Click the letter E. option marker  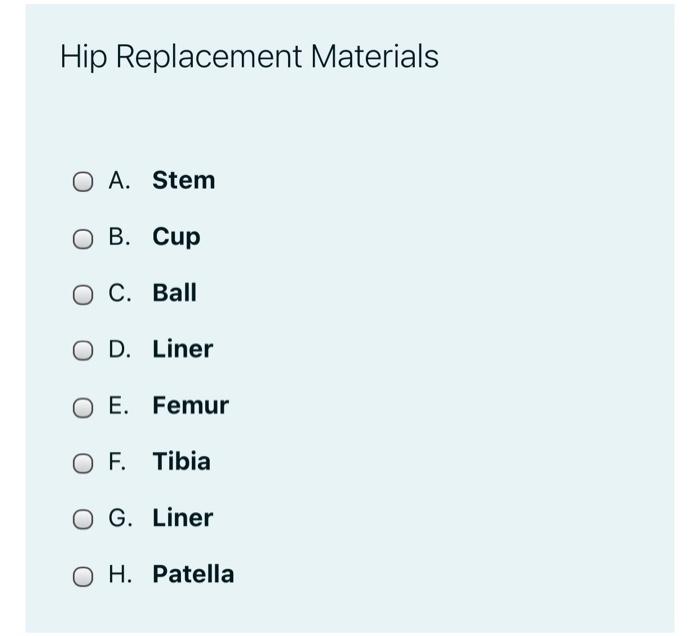click(x=119, y=405)
